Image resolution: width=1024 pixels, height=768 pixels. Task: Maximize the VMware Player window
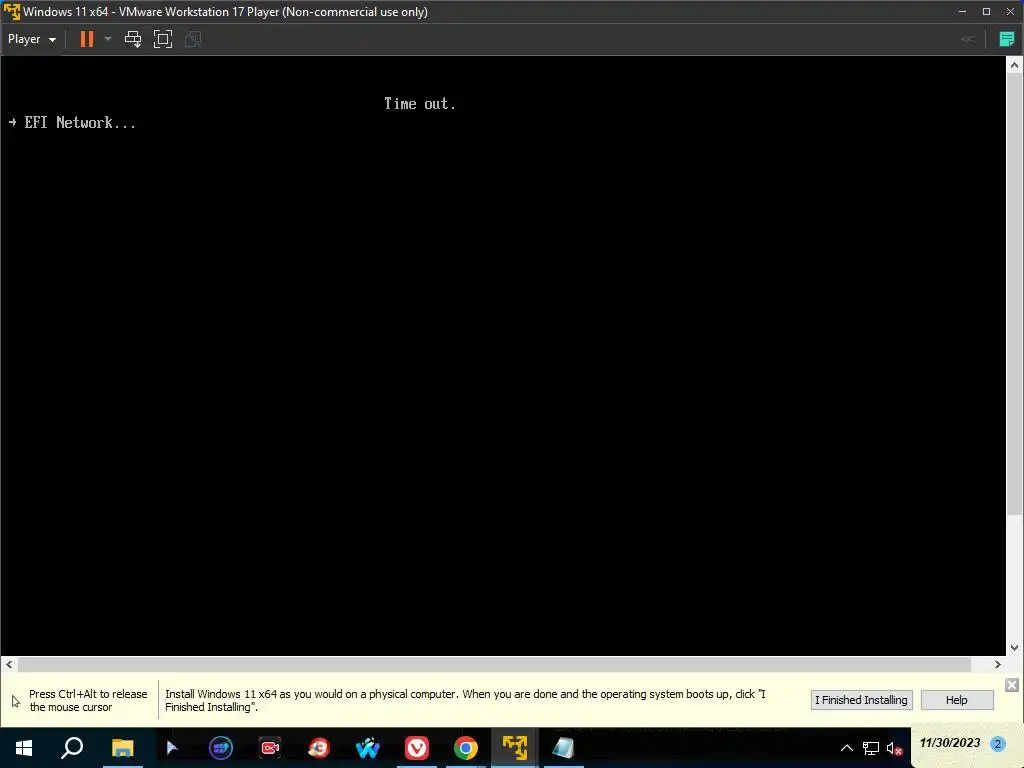pyautogui.click(x=986, y=12)
